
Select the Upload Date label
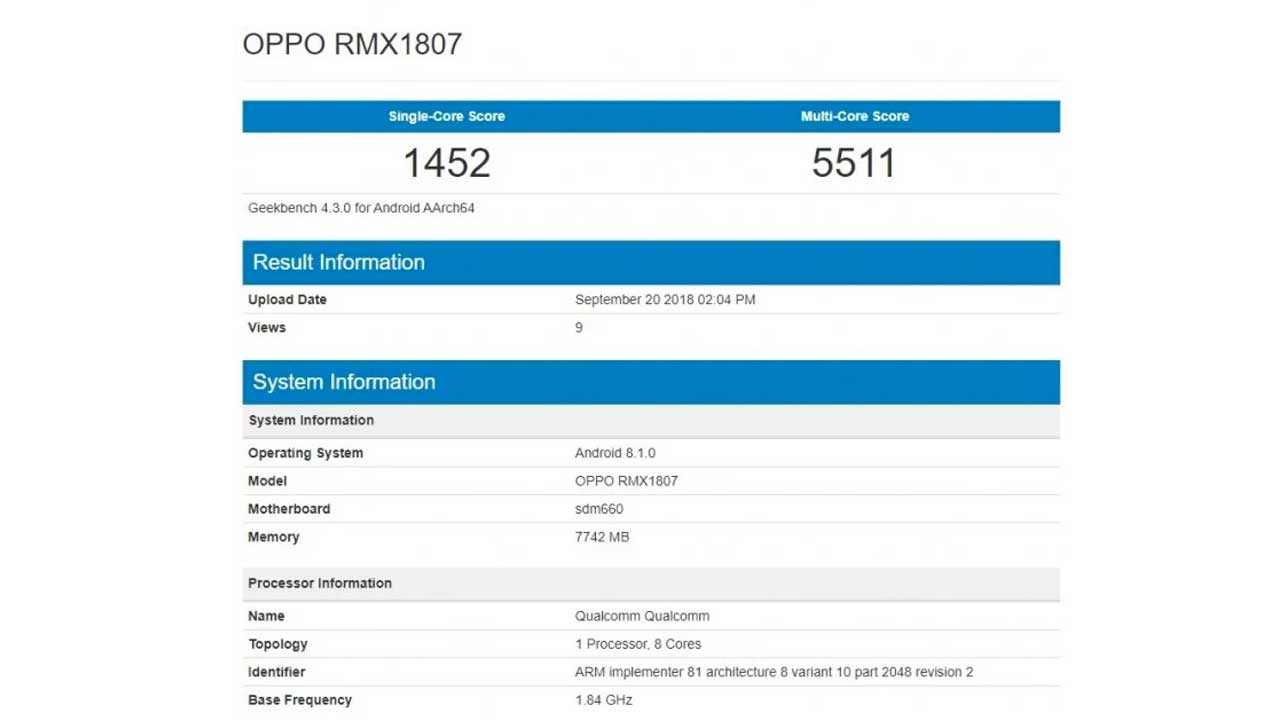point(287,300)
